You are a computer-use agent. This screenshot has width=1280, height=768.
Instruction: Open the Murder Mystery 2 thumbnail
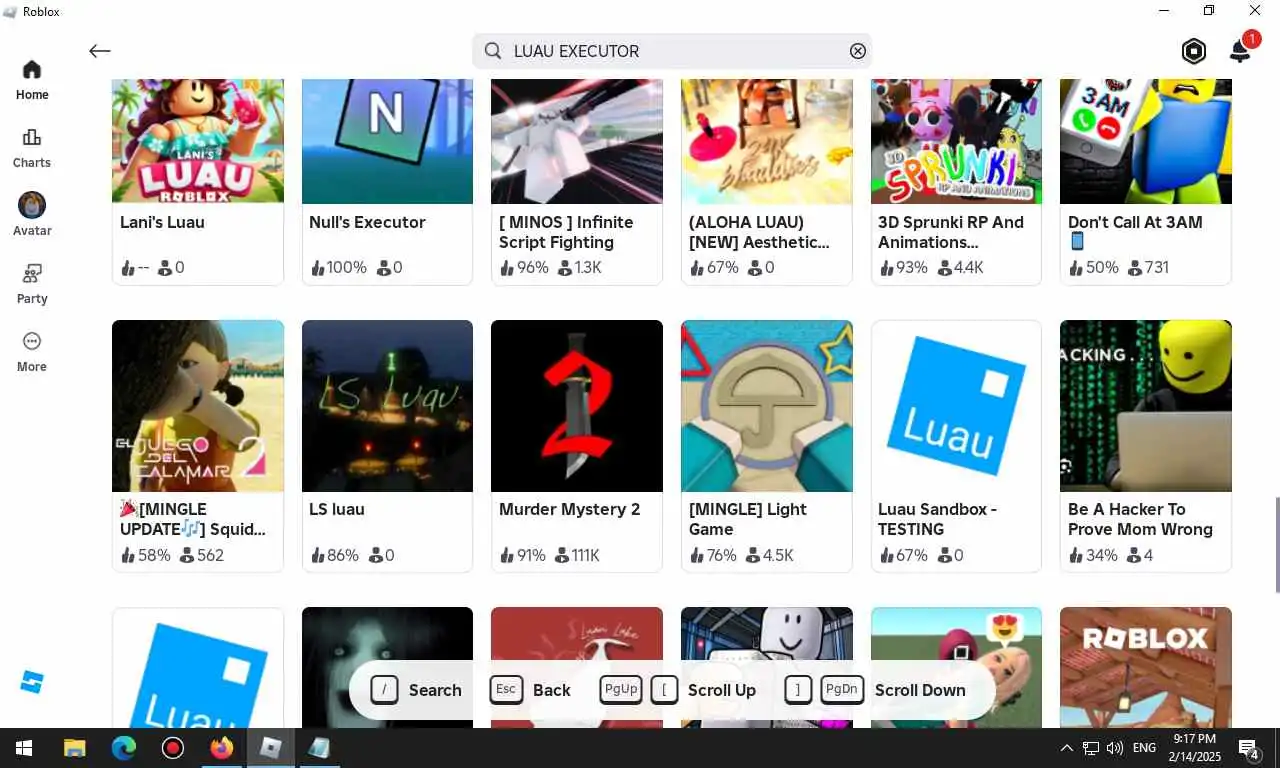[577, 406]
